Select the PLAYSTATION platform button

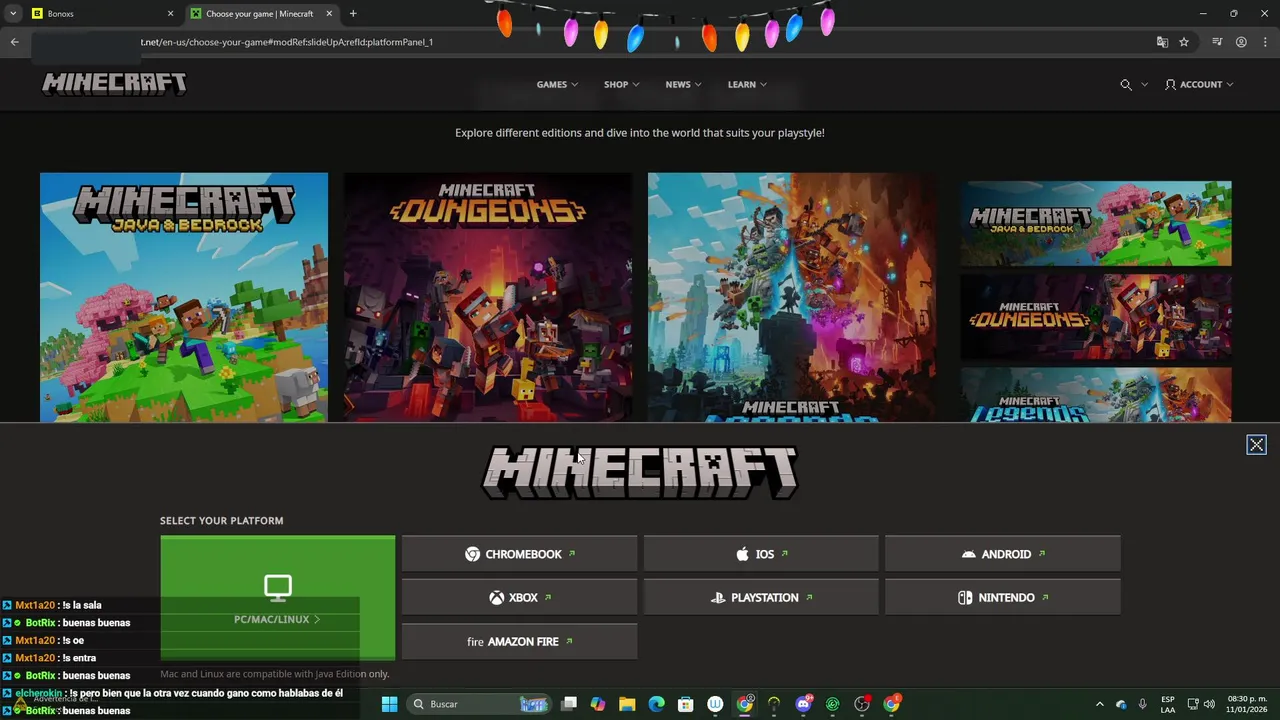(761, 598)
